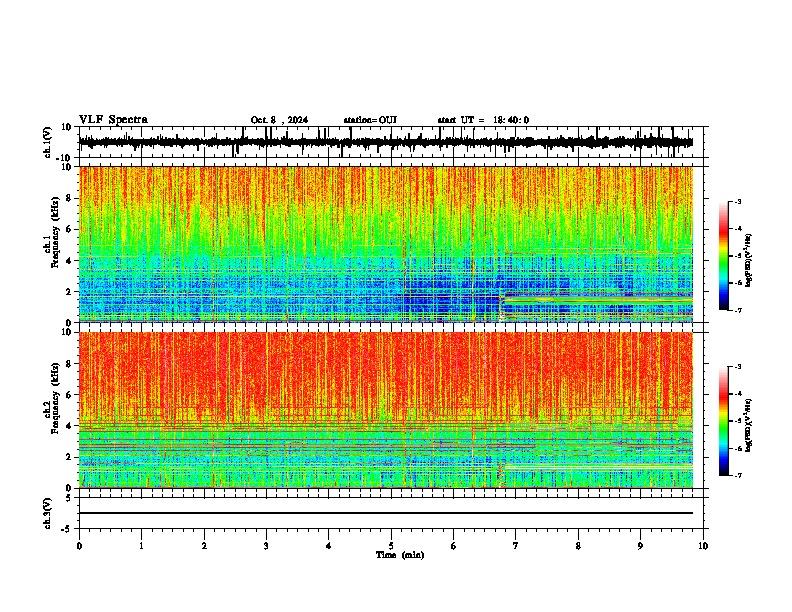This screenshot has height=612, width=792.
Task: Click the "VLF Spectra" plot title
Action: 113,120
